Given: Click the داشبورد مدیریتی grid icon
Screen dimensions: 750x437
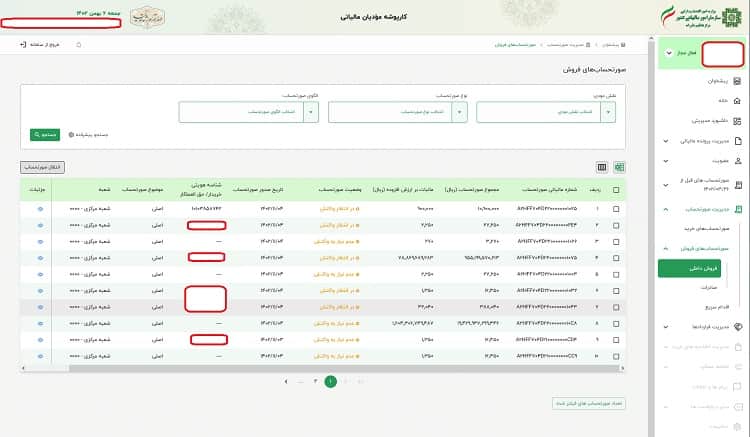Looking at the screenshot, I should (x=737, y=121).
